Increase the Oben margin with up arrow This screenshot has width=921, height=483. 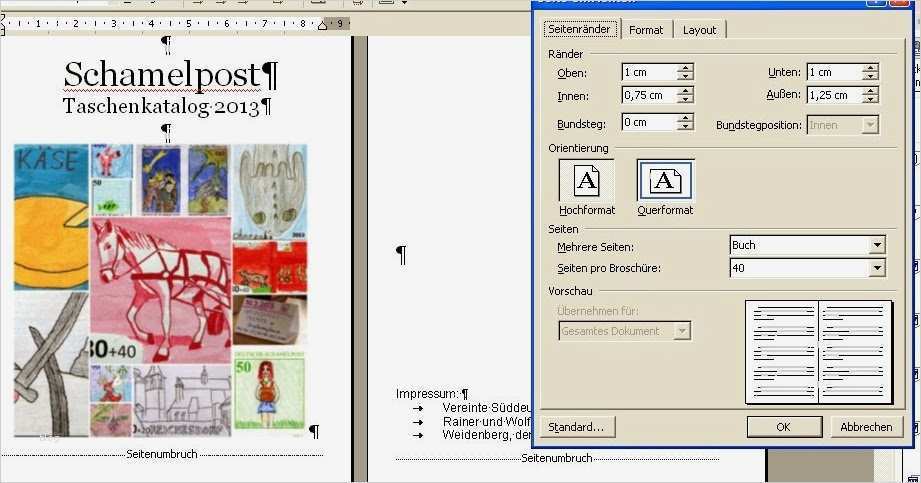[685, 68]
